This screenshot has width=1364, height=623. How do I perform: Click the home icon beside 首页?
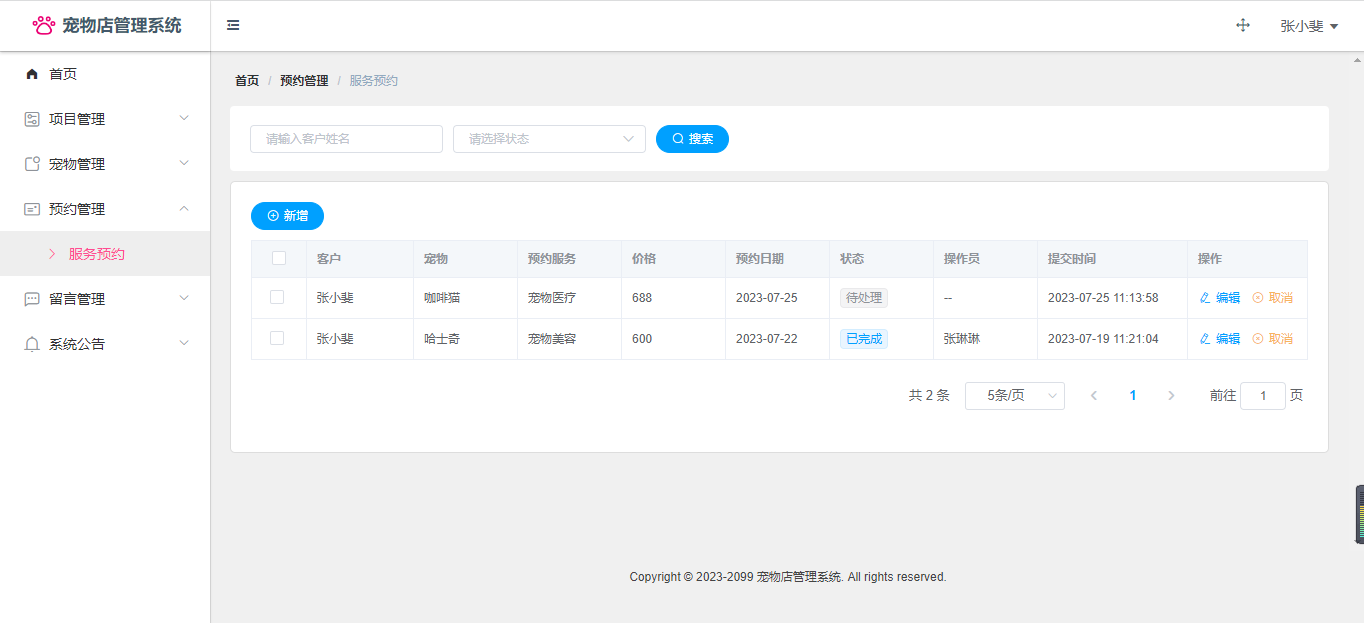(x=32, y=74)
